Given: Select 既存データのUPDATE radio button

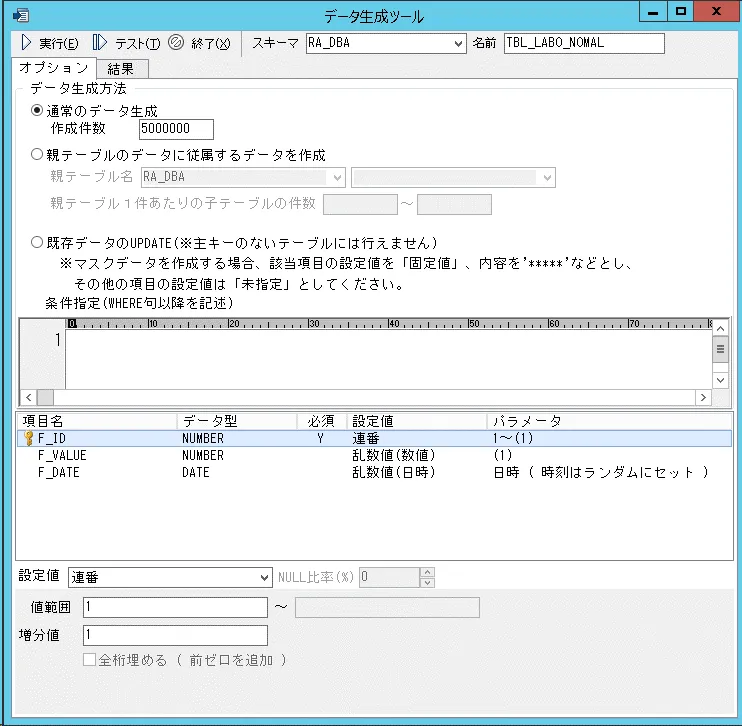Looking at the screenshot, I should [36, 242].
